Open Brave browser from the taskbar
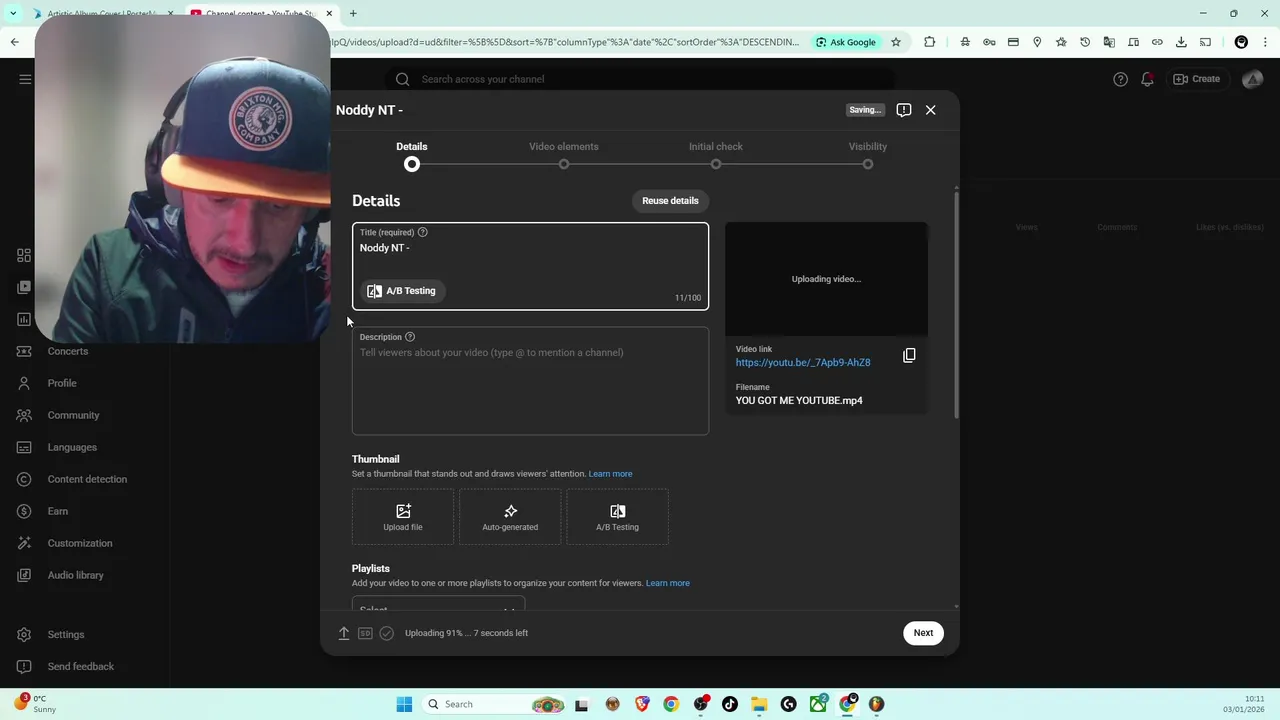The height and width of the screenshot is (720, 1280). 642,704
